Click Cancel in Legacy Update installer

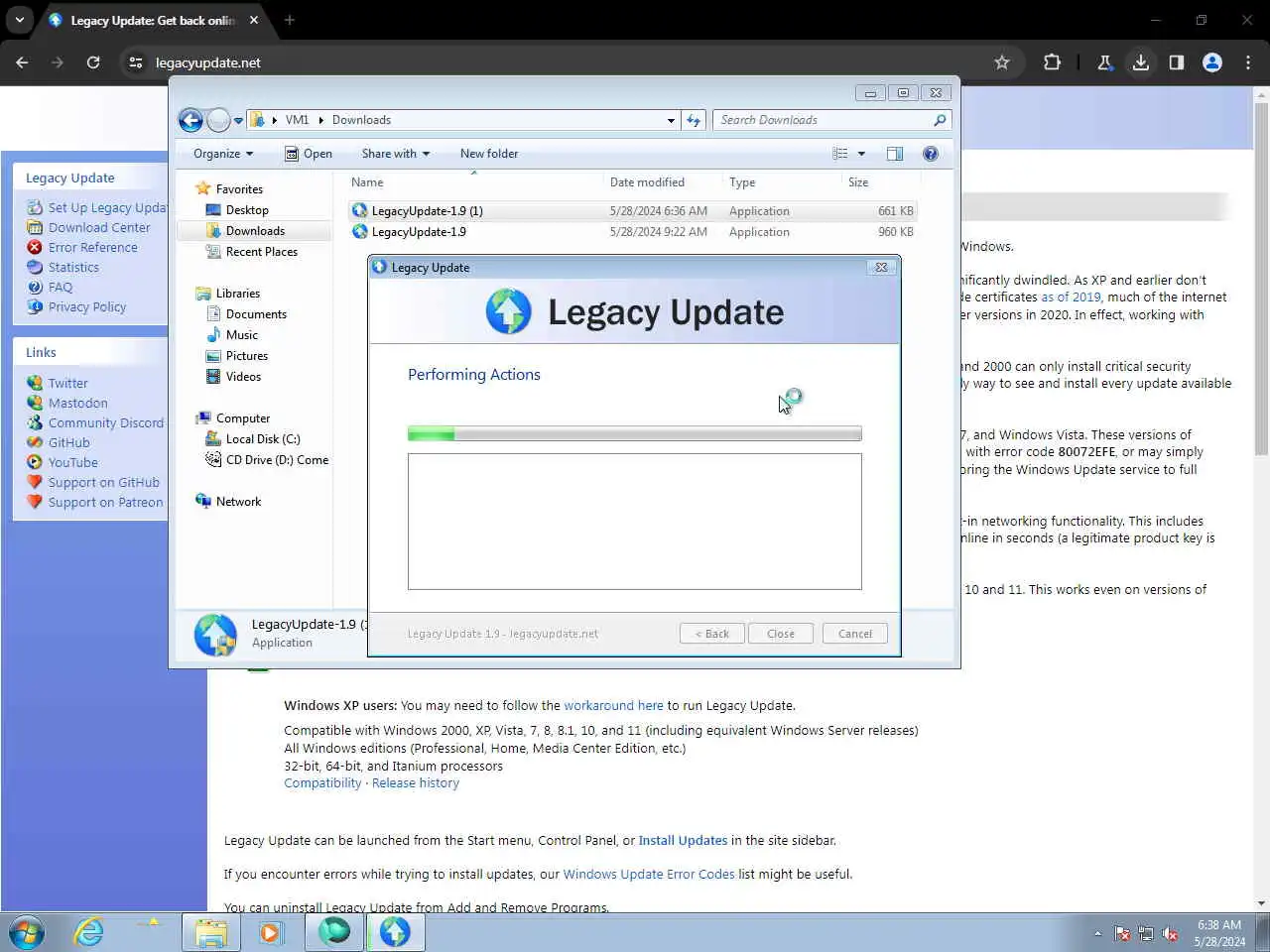click(855, 634)
